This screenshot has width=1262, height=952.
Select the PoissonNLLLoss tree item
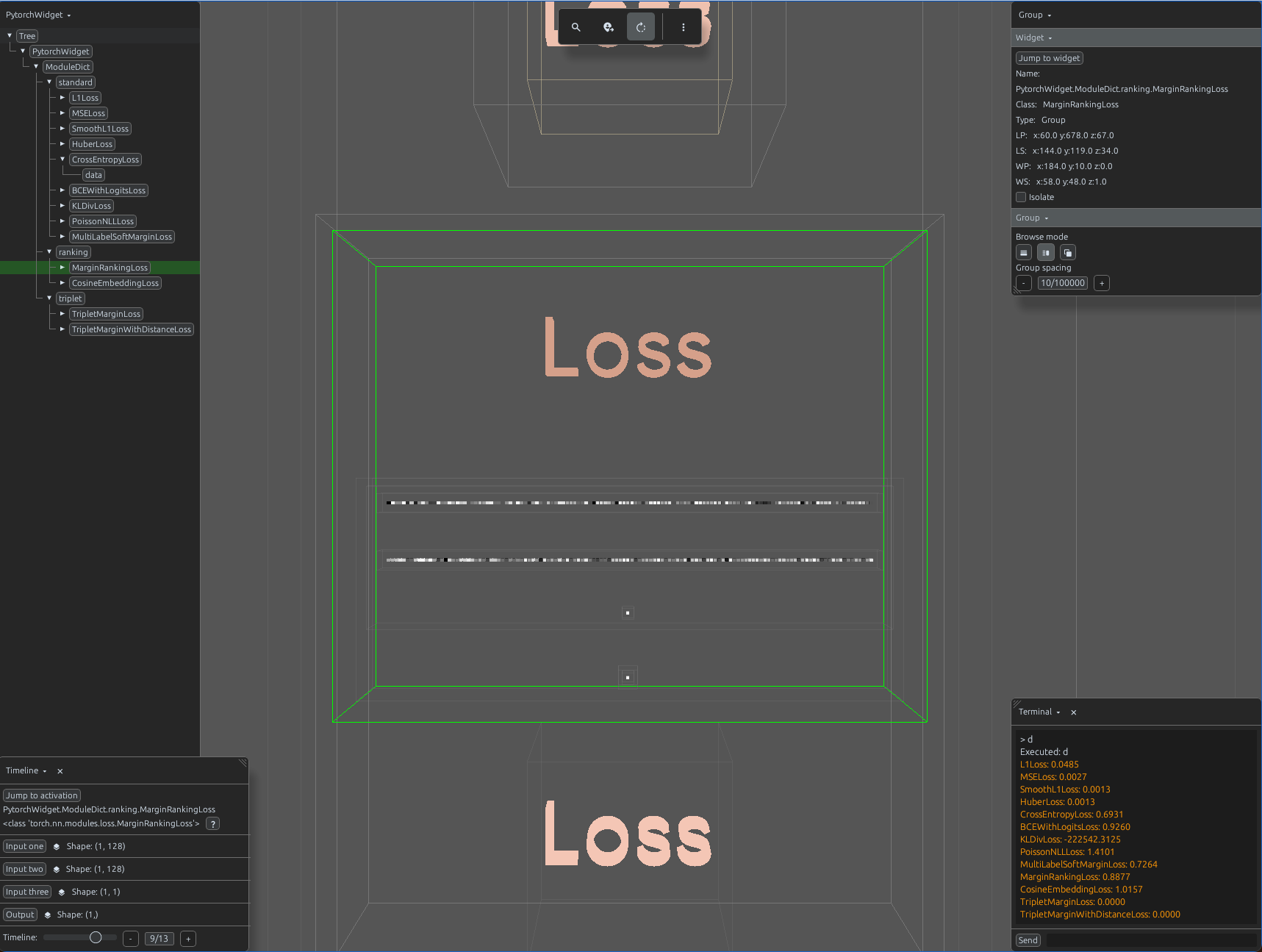pyautogui.click(x=103, y=221)
